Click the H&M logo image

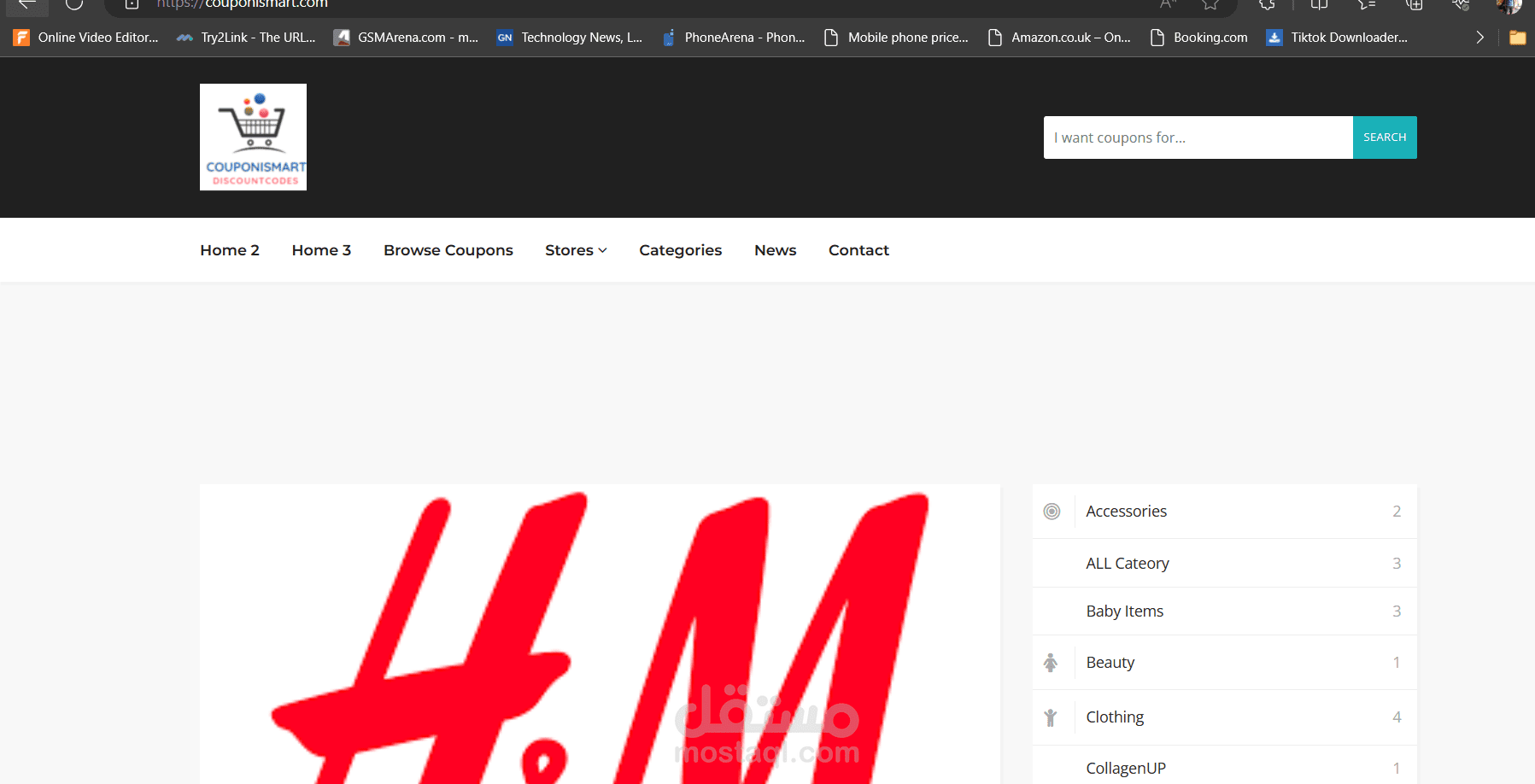pyautogui.click(x=600, y=635)
